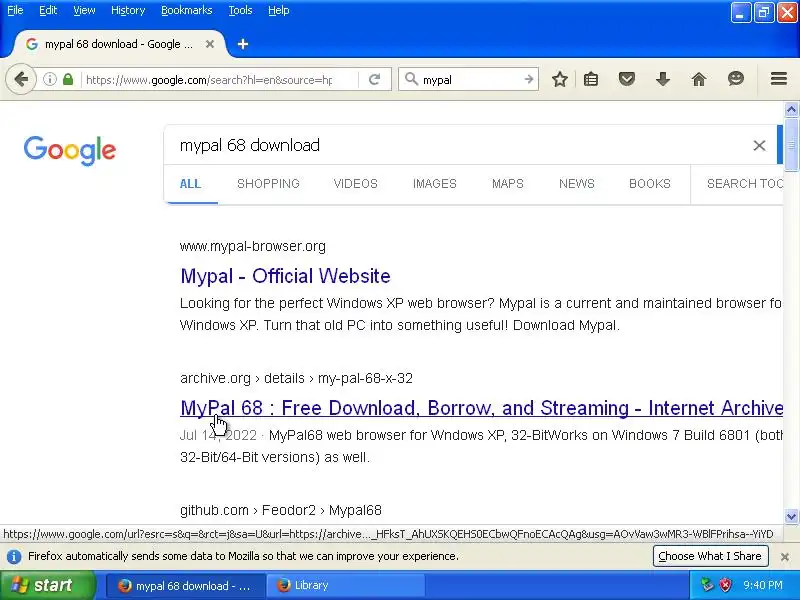Switch to the BOOKS results tab
Viewport: 800px width, 600px height.
[649, 184]
